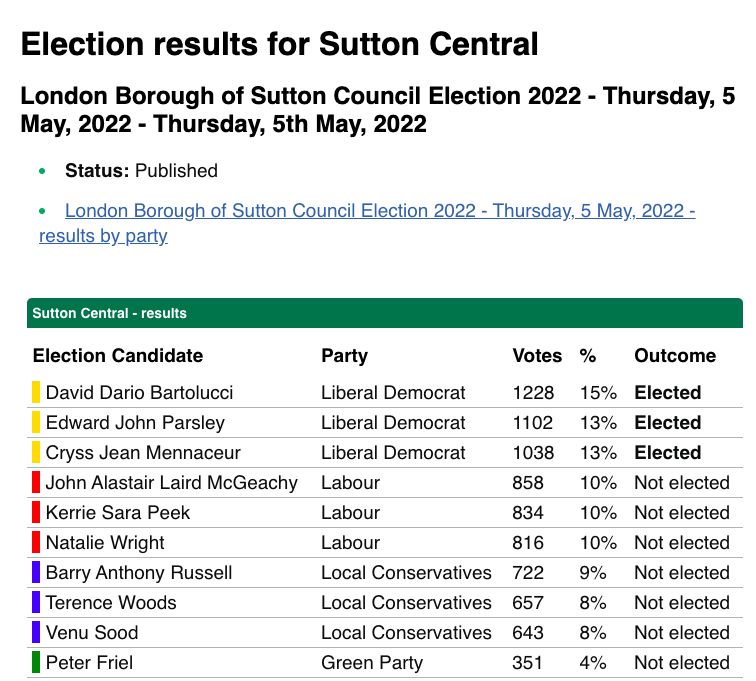This screenshot has width=756, height=681.
Task: Click red marker next to Natalie Wright
Action: 36,542
